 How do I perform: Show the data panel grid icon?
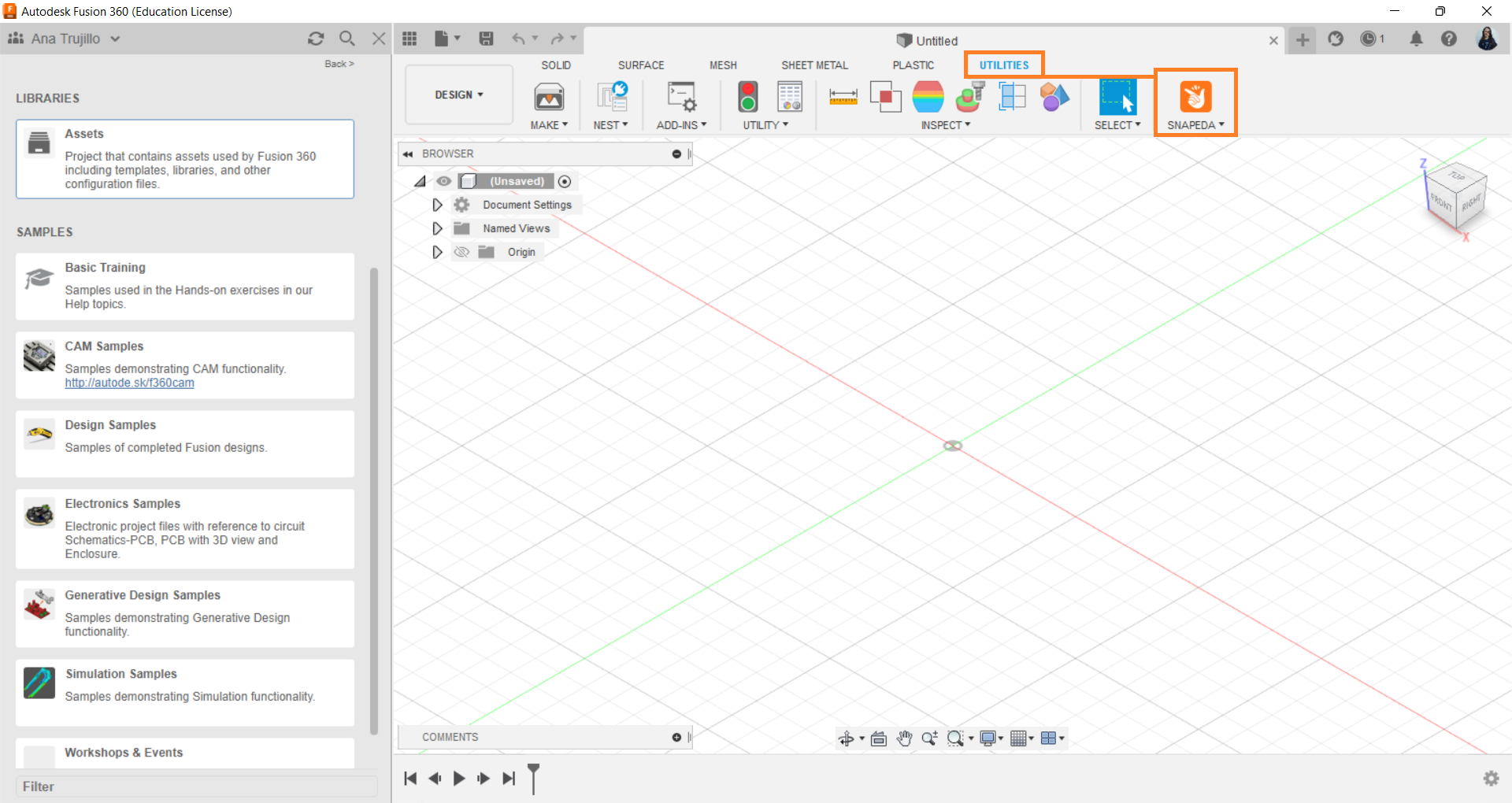pyautogui.click(x=409, y=39)
